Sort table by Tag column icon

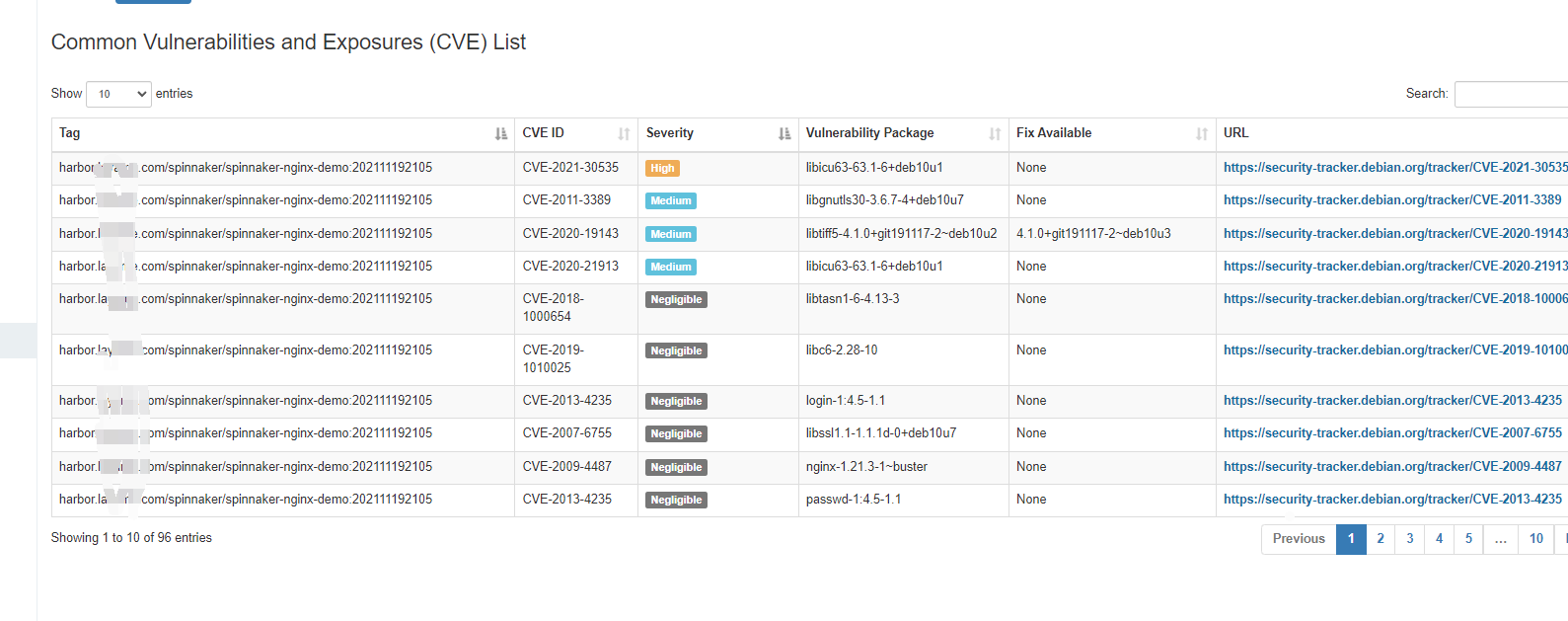(501, 133)
